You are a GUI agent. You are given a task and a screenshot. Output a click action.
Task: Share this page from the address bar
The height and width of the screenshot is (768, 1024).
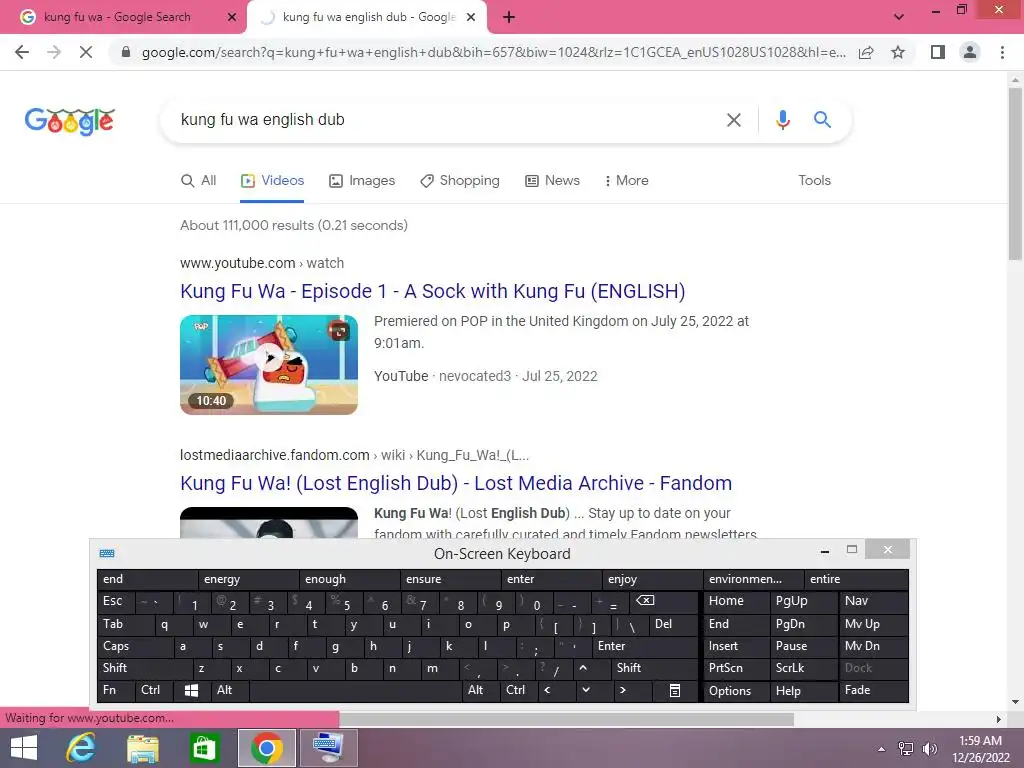(x=866, y=52)
